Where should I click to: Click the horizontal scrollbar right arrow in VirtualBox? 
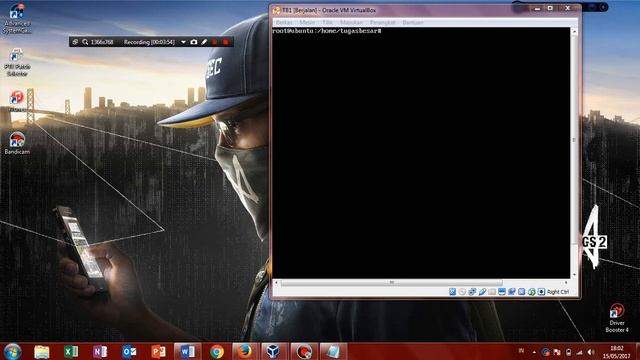pyautogui.click(x=566, y=282)
